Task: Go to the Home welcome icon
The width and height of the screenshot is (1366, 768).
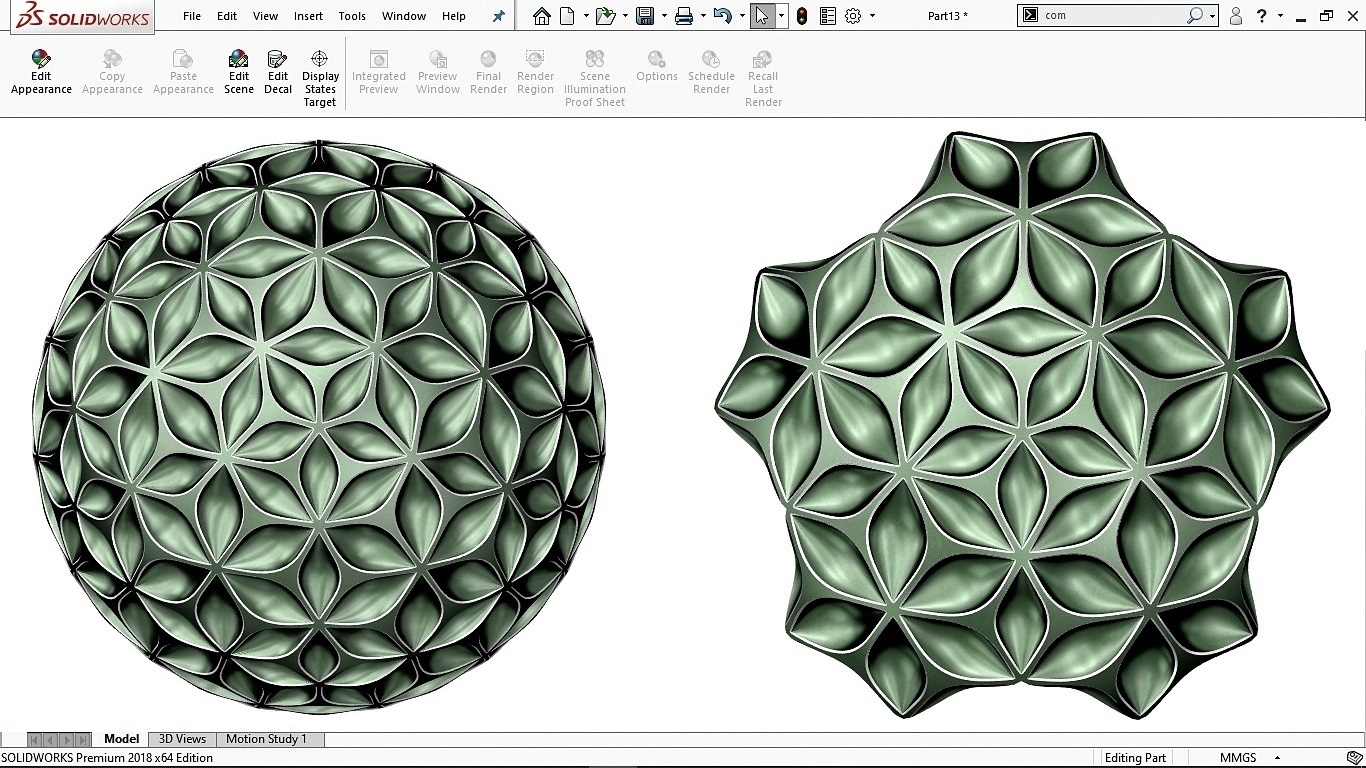Action: point(541,16)
